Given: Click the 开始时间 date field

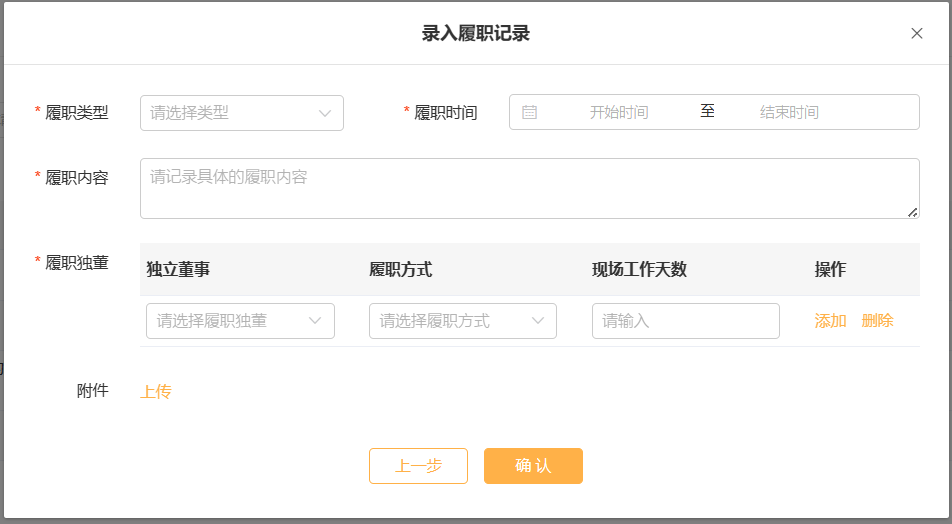Looking at the screenshot, I should coord(619,112).
